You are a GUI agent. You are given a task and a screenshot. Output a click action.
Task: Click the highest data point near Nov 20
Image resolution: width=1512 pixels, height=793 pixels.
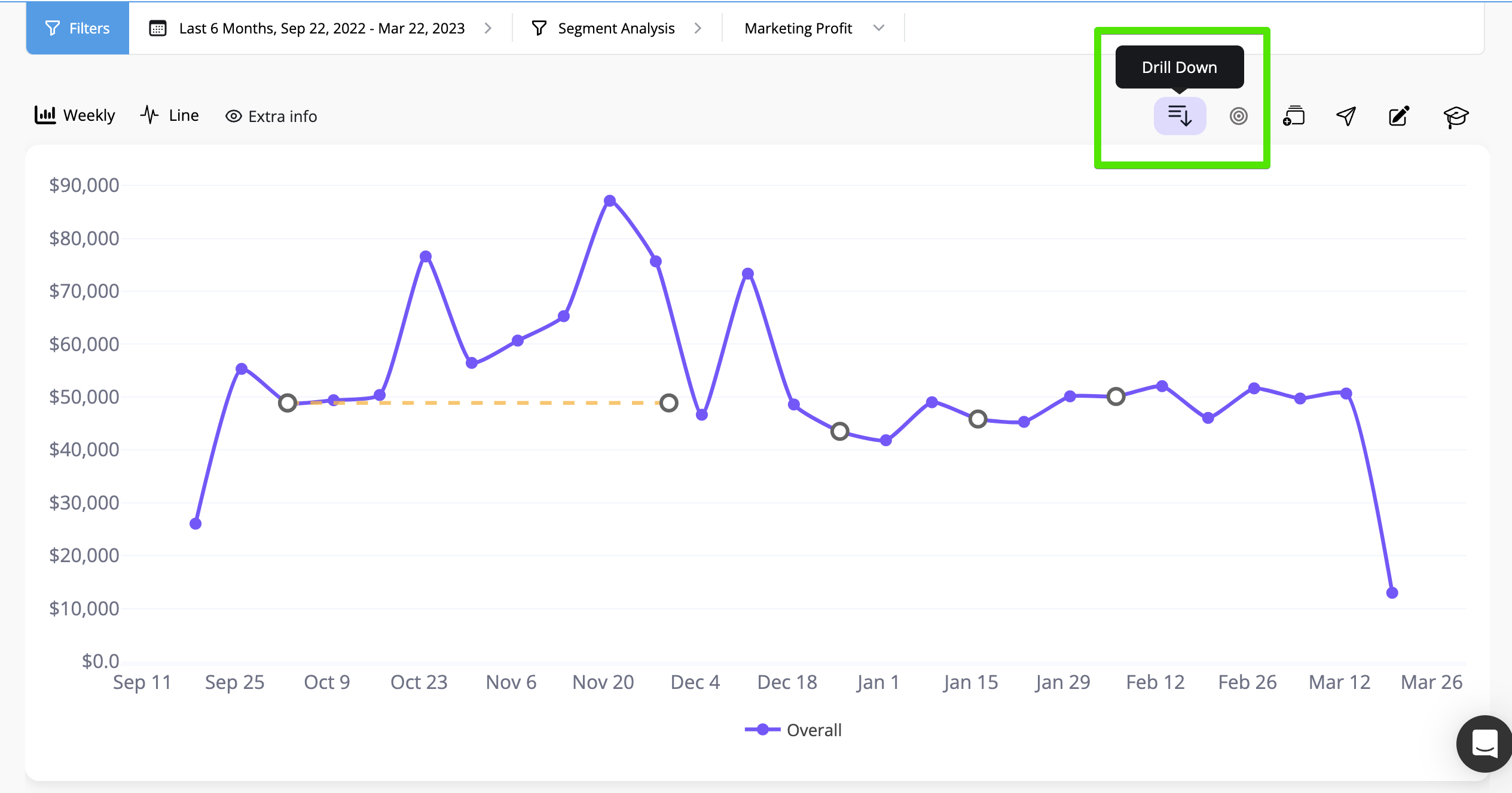tap(609, 201)
